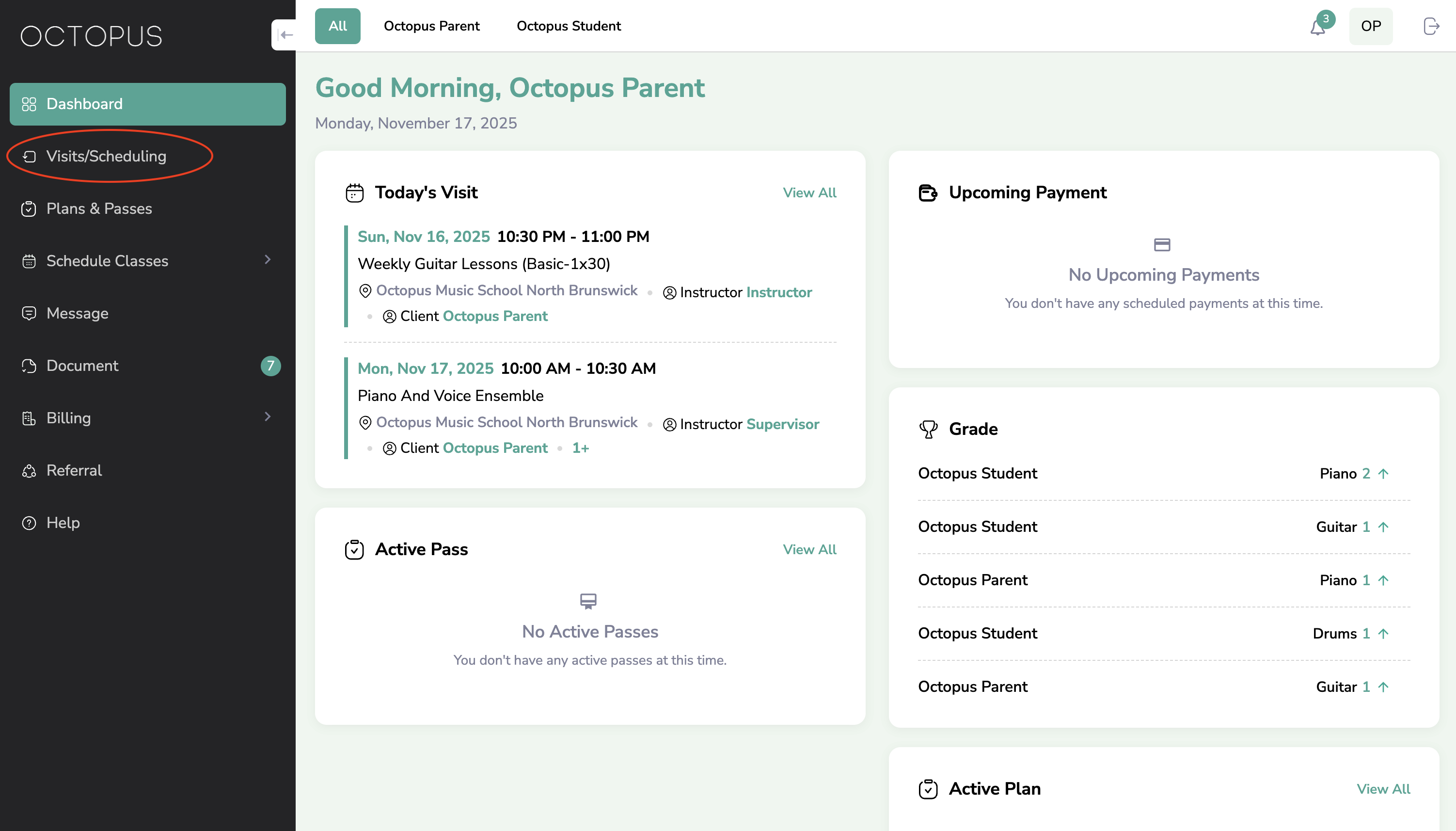Open Visits/Scheduling from the sidebar

pos(106,157)
